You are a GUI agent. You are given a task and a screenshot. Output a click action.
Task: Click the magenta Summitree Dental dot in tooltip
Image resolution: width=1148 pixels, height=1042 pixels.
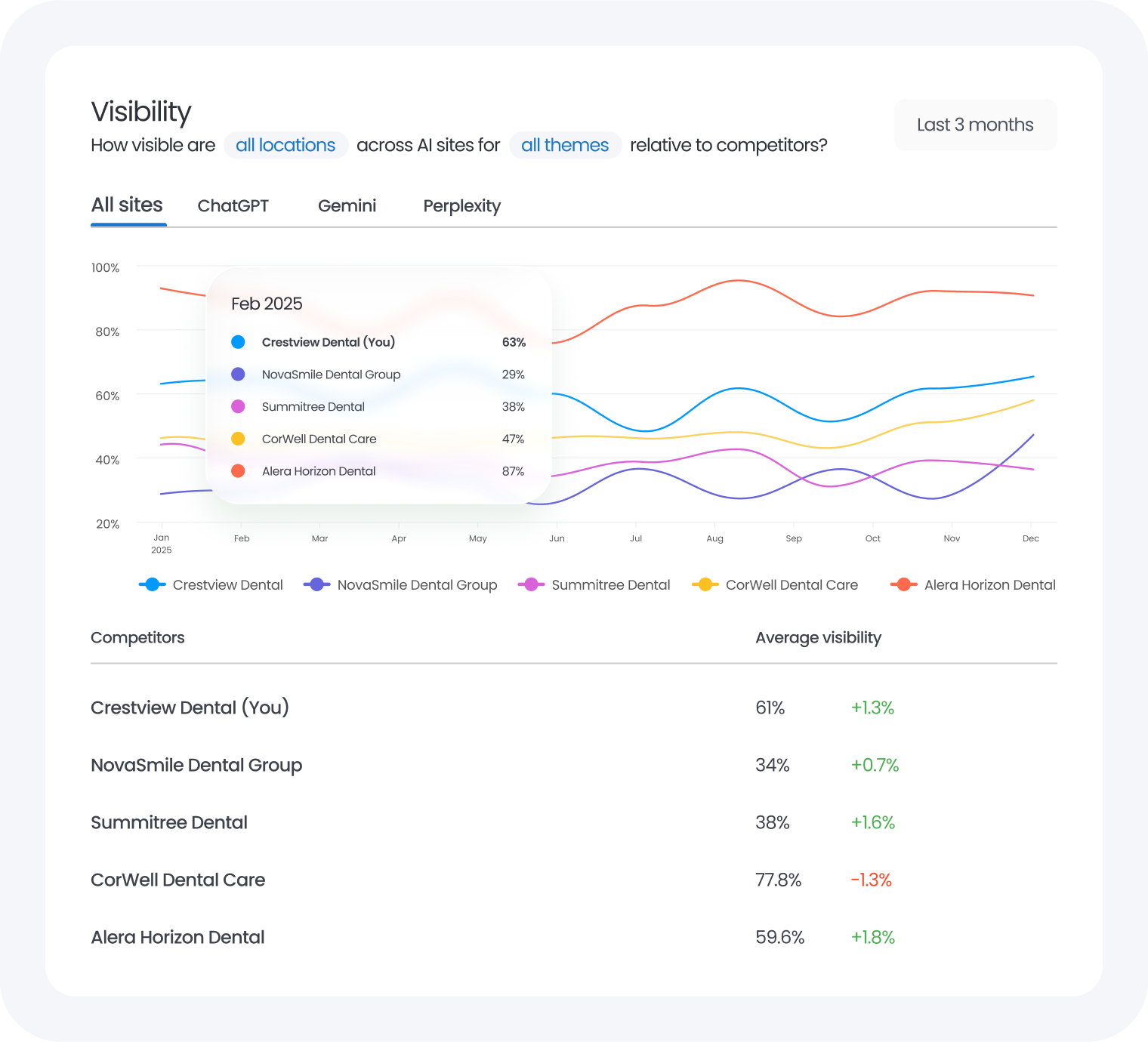tap(238, 406)
